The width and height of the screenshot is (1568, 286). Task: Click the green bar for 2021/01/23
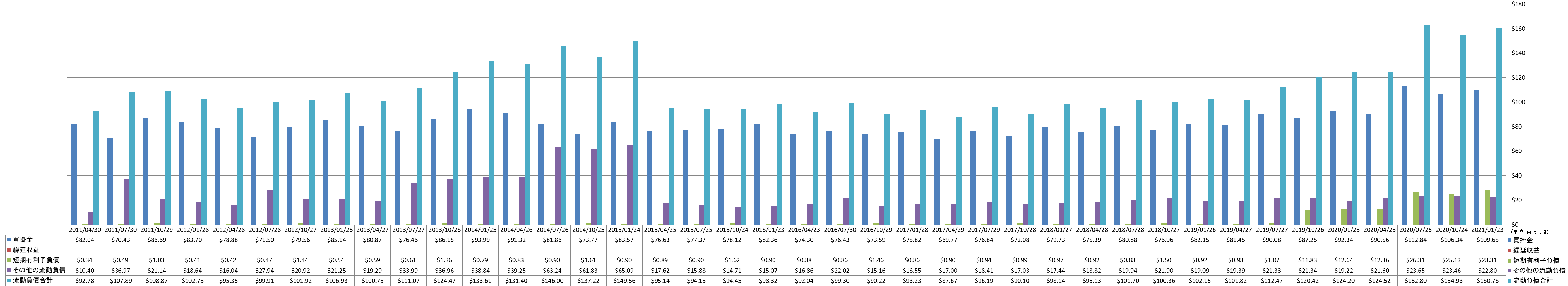coord(1488,207)
